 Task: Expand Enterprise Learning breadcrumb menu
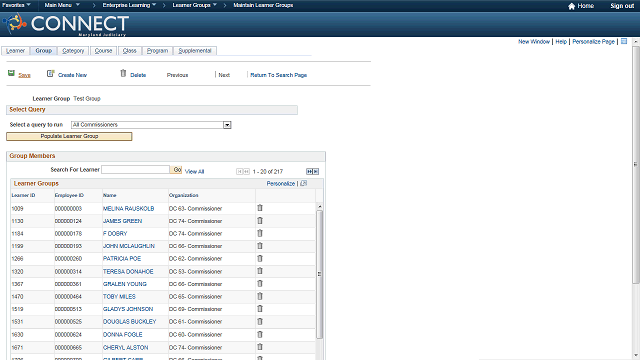pyautogui.click(x=129, y=5)
